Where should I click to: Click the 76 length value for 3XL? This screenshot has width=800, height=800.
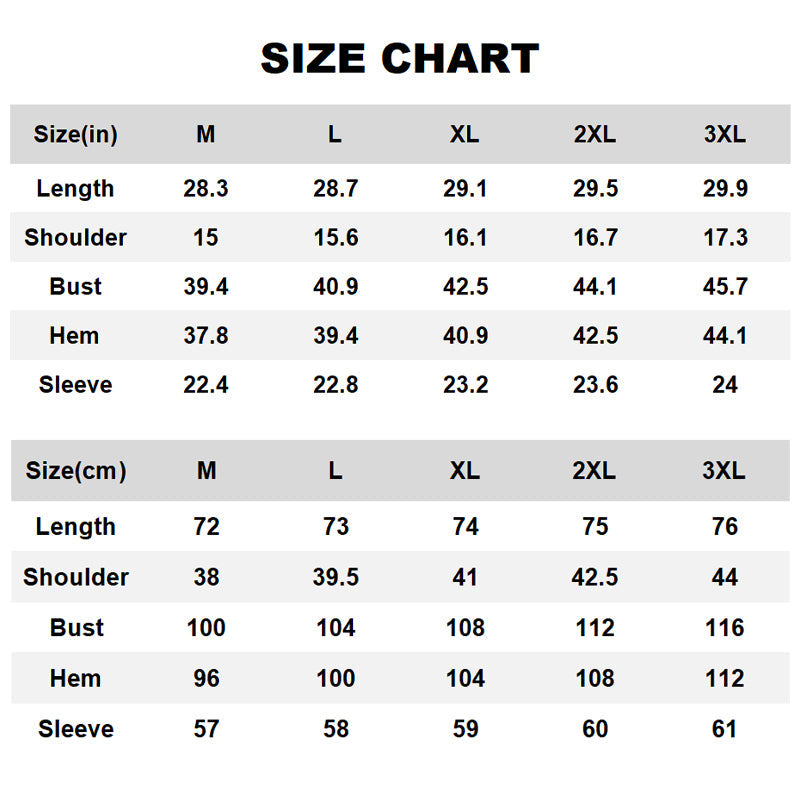725,526
